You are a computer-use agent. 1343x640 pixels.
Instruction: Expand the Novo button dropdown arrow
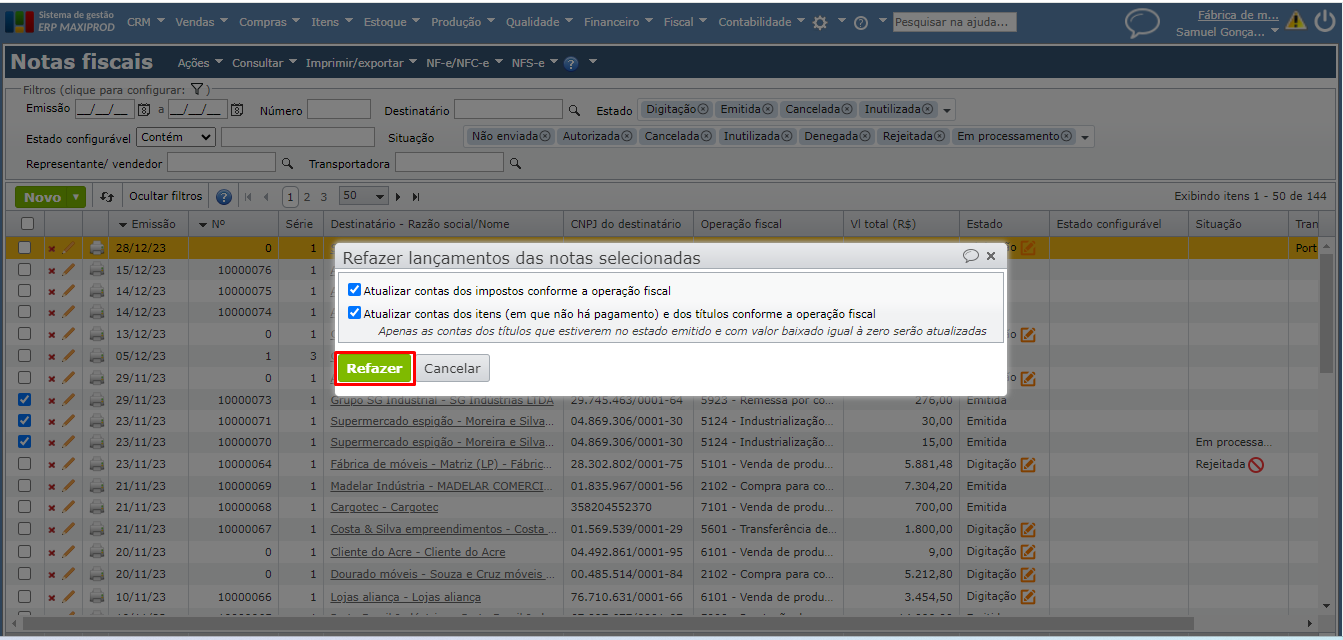click(x=76, y=197)
